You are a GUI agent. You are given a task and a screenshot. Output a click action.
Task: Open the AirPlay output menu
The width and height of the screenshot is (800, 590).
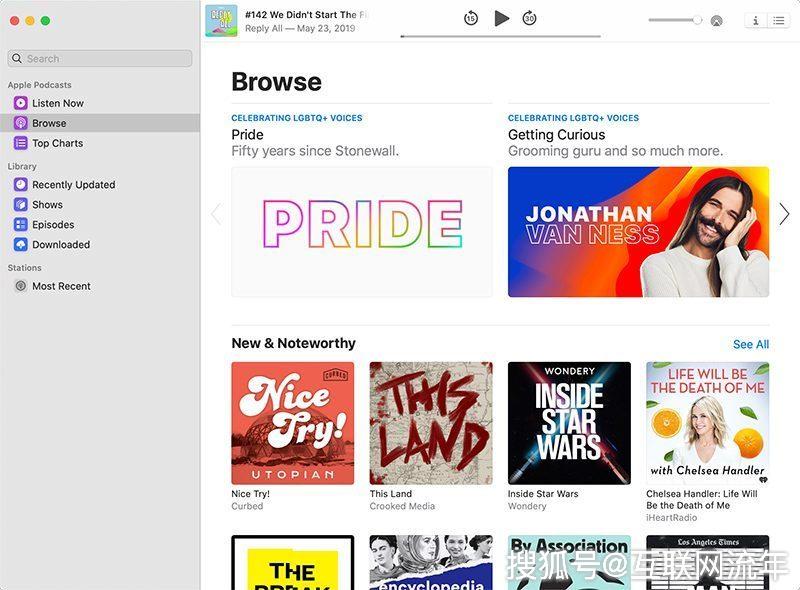[x=717, y=21]
